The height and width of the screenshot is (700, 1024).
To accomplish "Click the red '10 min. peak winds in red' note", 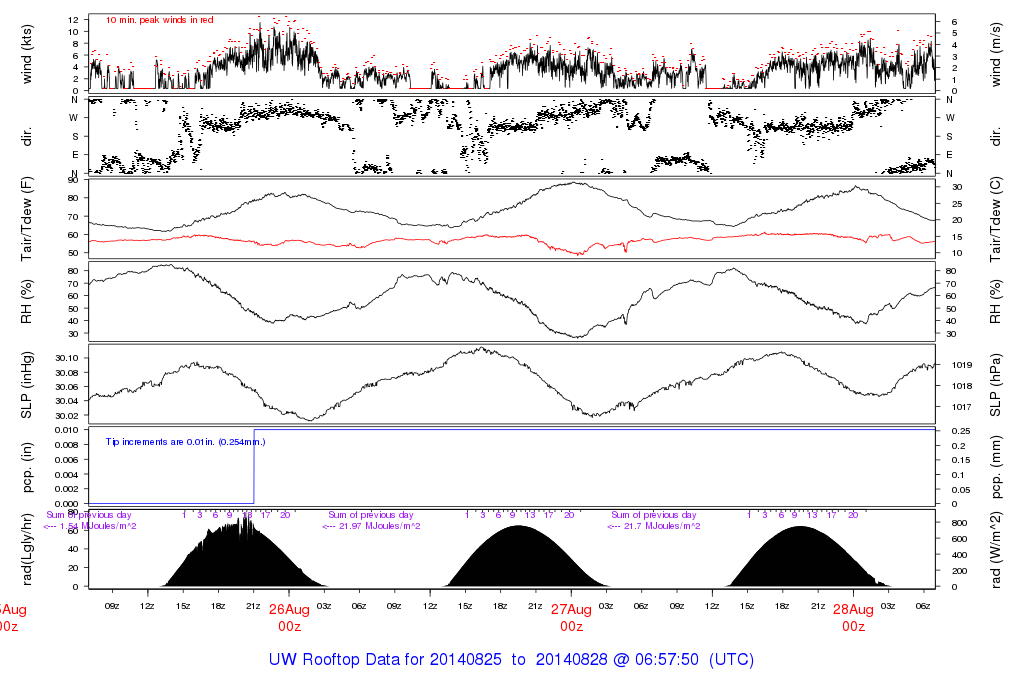I will [159, 20].
